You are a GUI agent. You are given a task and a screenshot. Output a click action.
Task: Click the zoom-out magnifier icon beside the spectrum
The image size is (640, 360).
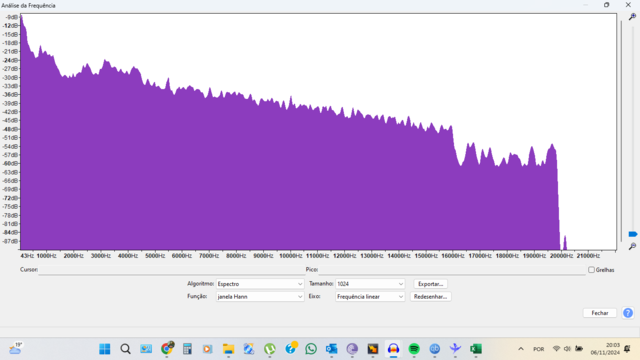tap(632, 246)
